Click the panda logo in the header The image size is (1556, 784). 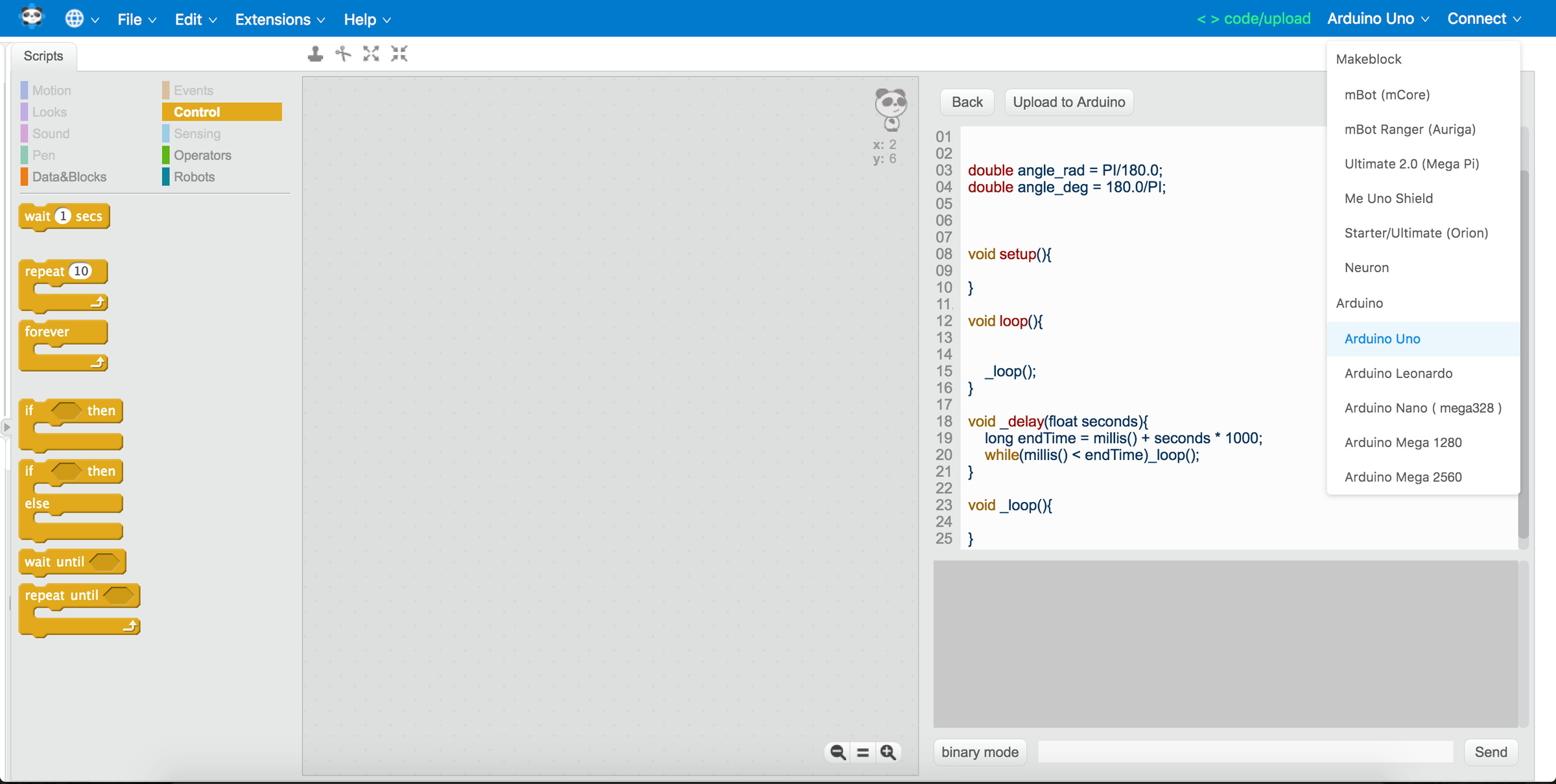point(30,17)
